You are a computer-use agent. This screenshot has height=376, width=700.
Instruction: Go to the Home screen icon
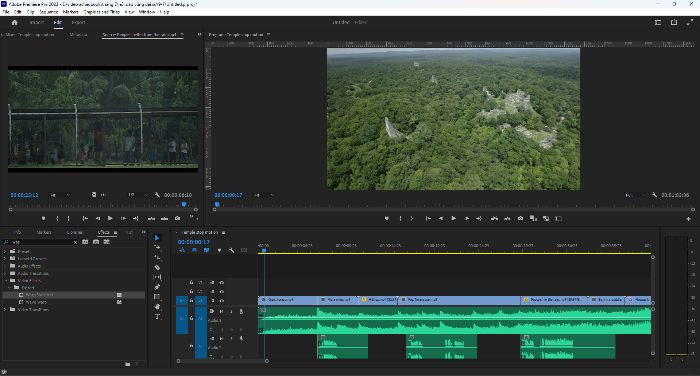pyautogui.click(x=14, y=22)
